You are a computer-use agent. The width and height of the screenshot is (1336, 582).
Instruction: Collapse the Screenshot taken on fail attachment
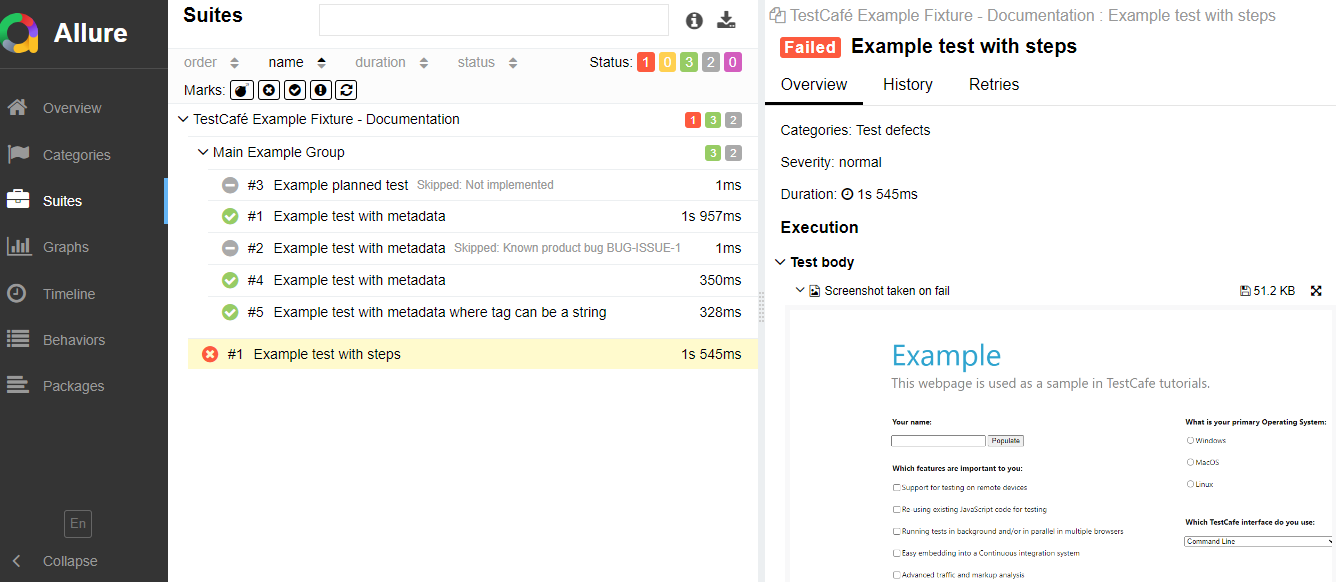coord(798,290)
